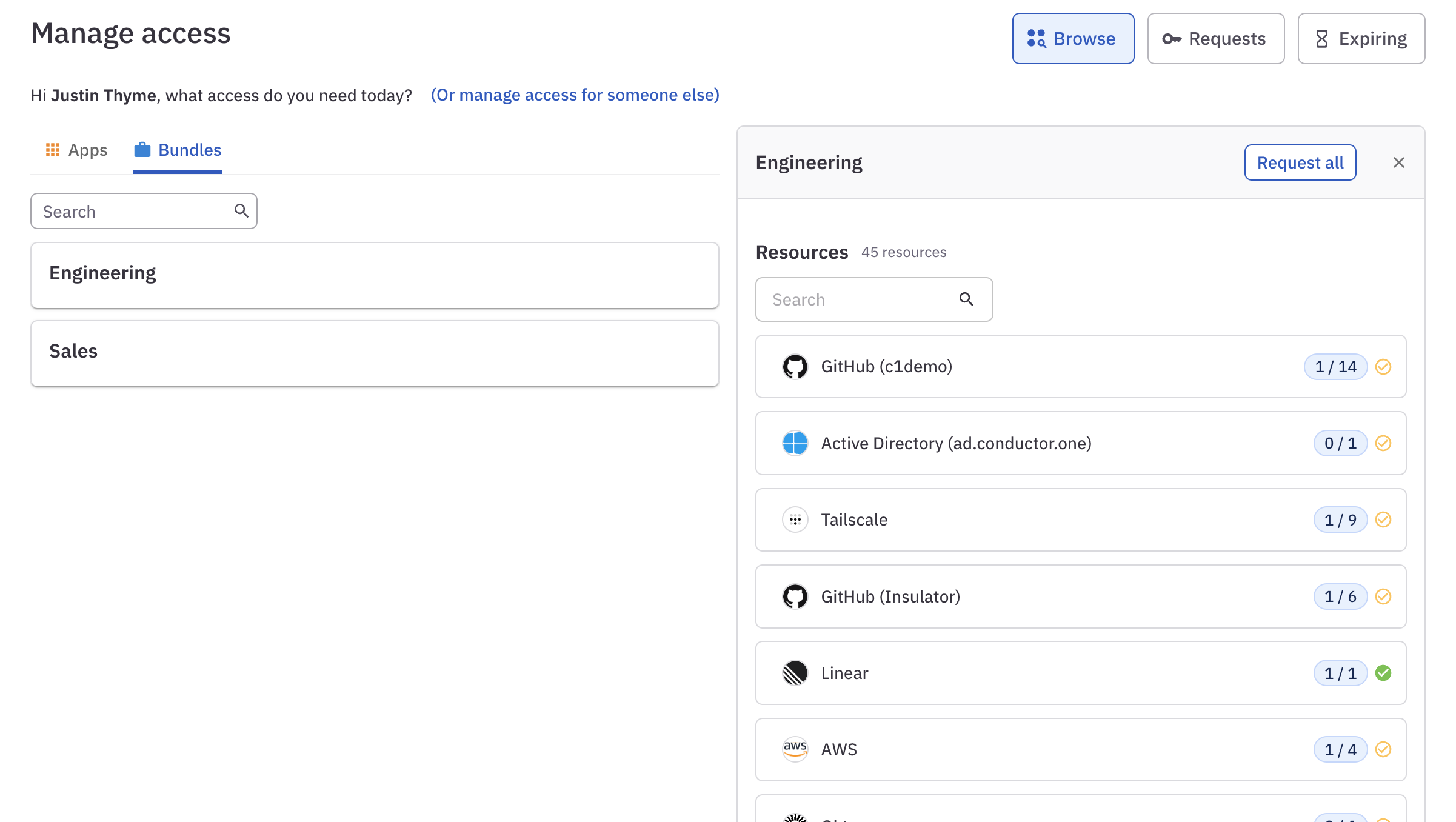Close the Engineering panel
Image resolution: width=1456 pixels, height=822 pixels.
pyautogui.click(x=1399, y=162)
